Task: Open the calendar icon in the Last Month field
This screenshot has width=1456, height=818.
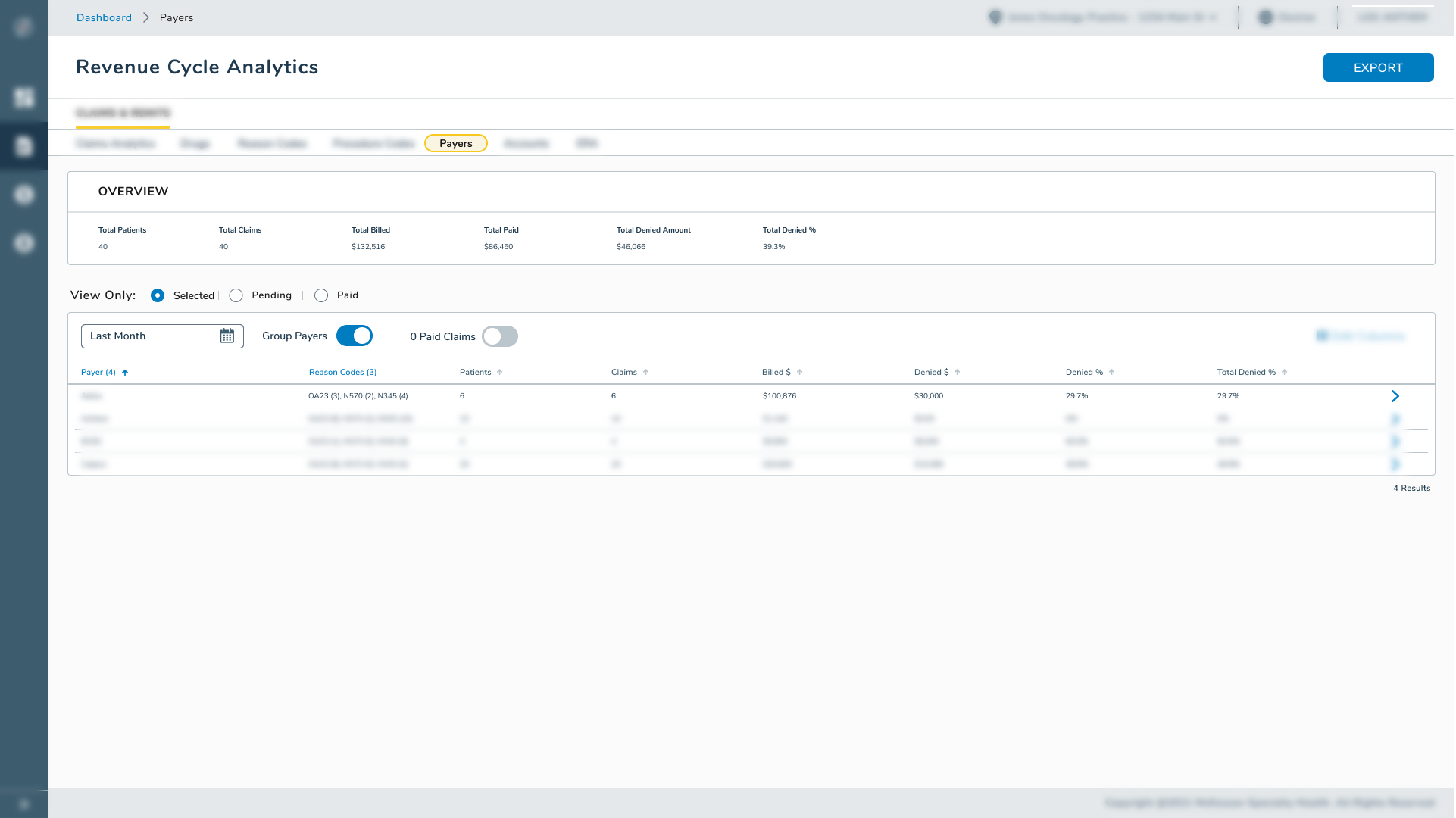Action: pos(227,336)
